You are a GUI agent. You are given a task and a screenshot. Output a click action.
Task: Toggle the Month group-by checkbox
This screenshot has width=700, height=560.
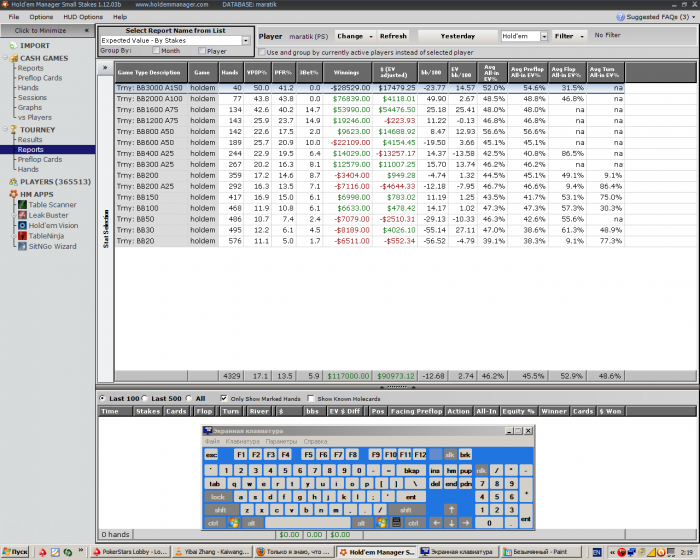click(155, 50)
